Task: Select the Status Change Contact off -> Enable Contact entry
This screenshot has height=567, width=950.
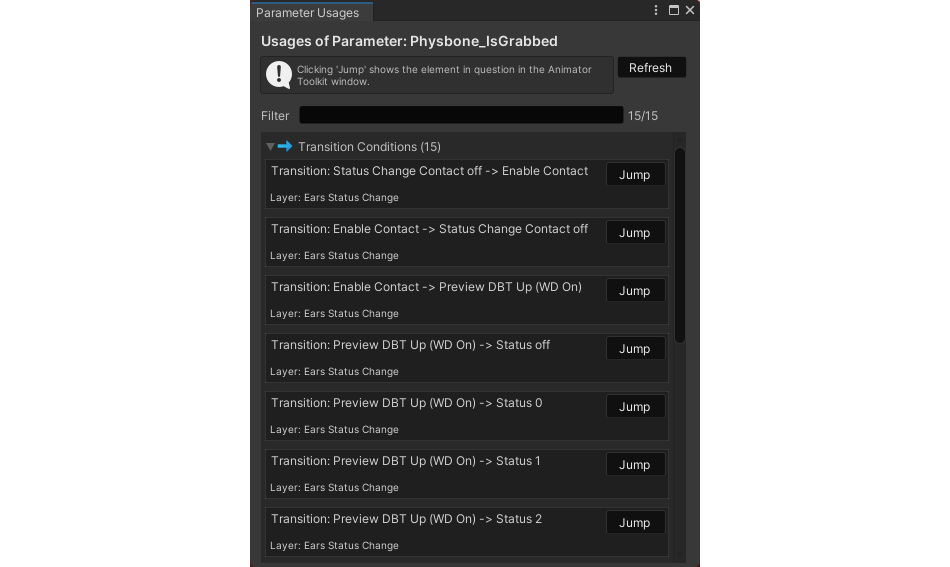Action: [467, 184]
